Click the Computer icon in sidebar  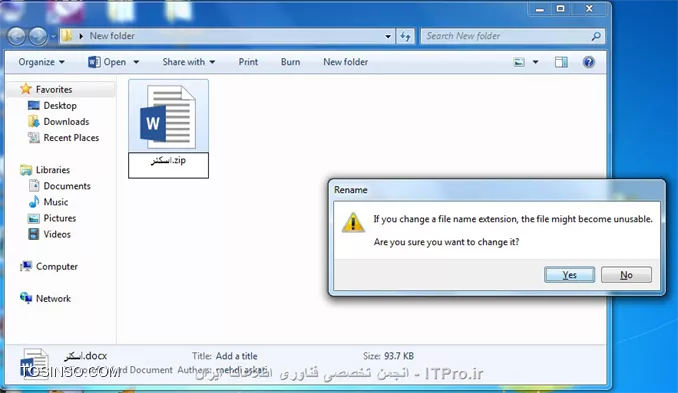pos(26,266)
